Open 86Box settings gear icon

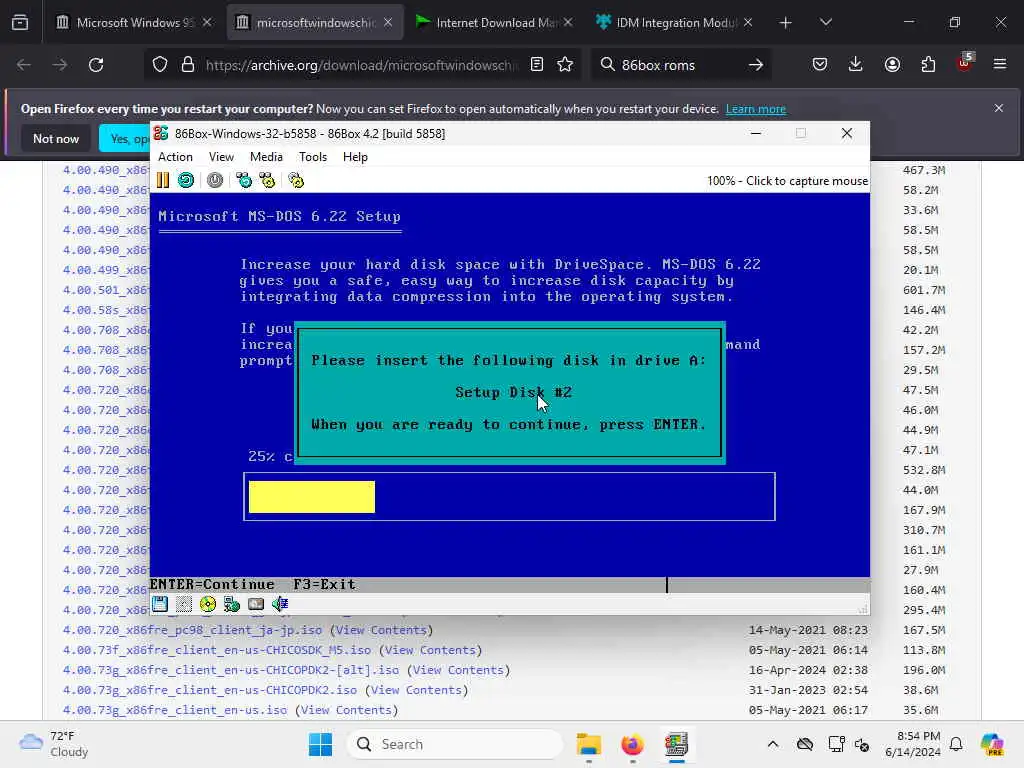click(296, 180)
